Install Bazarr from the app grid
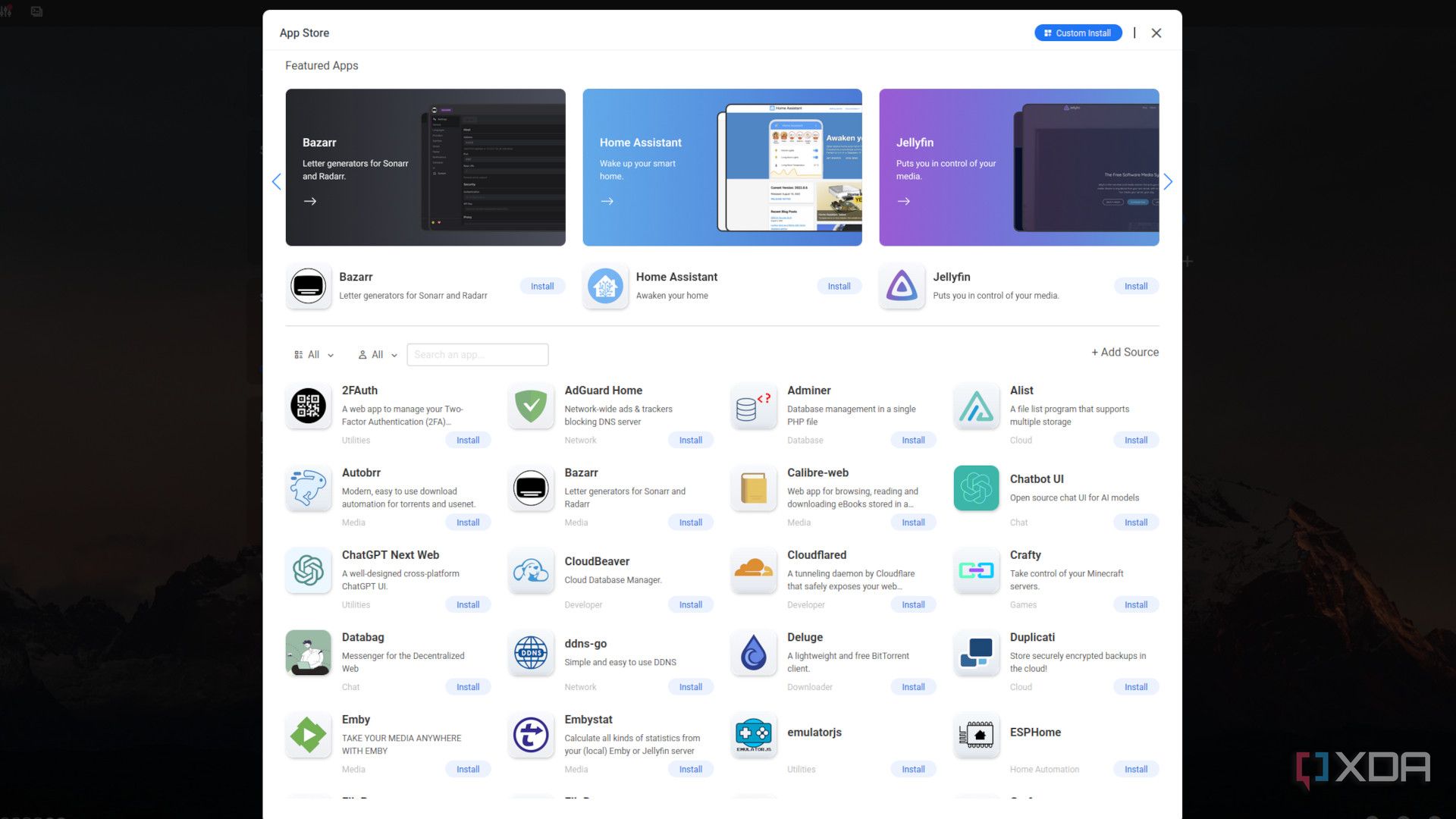 pyautogui.click(x=691, y=522)
